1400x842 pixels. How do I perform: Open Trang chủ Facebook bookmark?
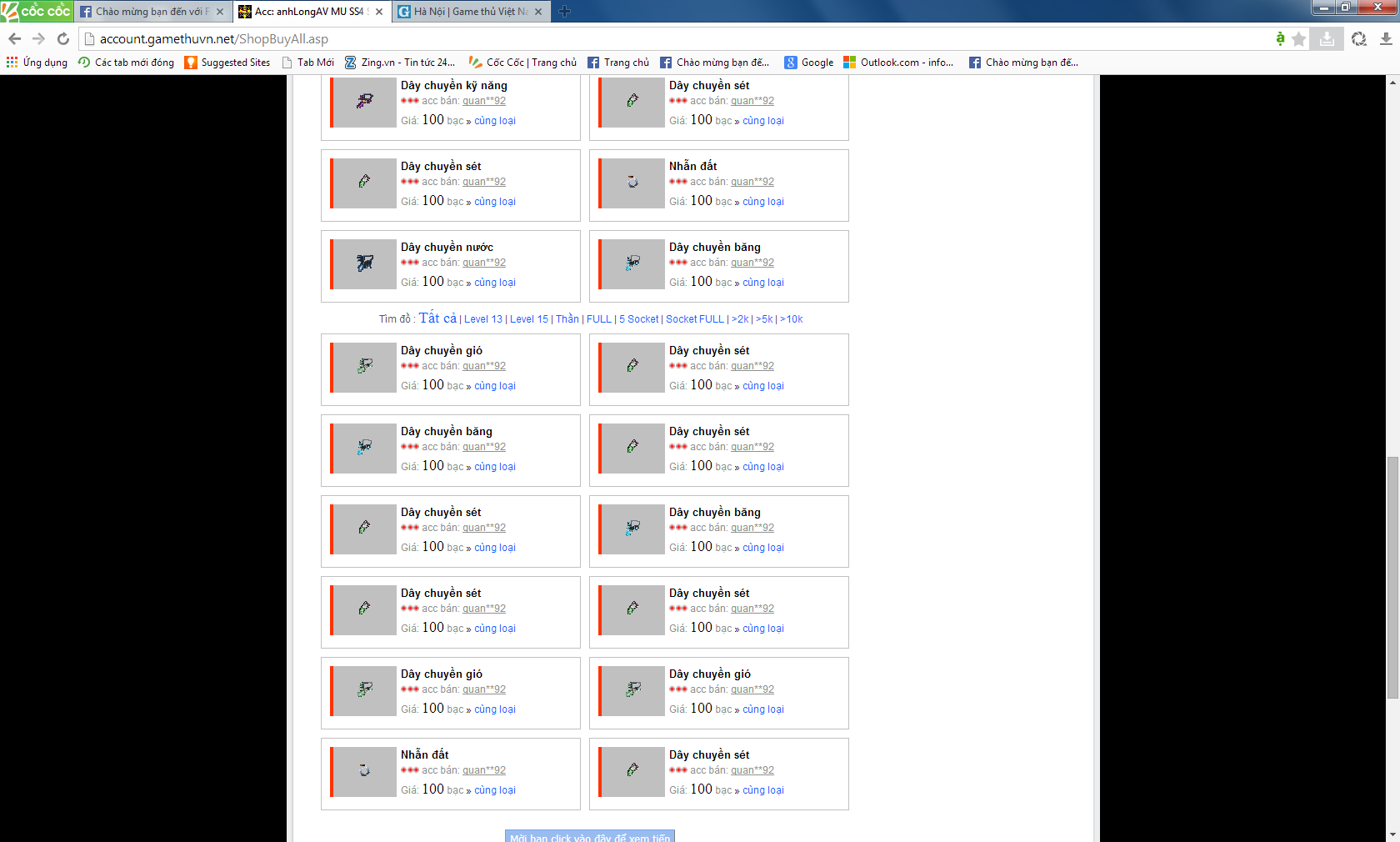pos(618,63)
